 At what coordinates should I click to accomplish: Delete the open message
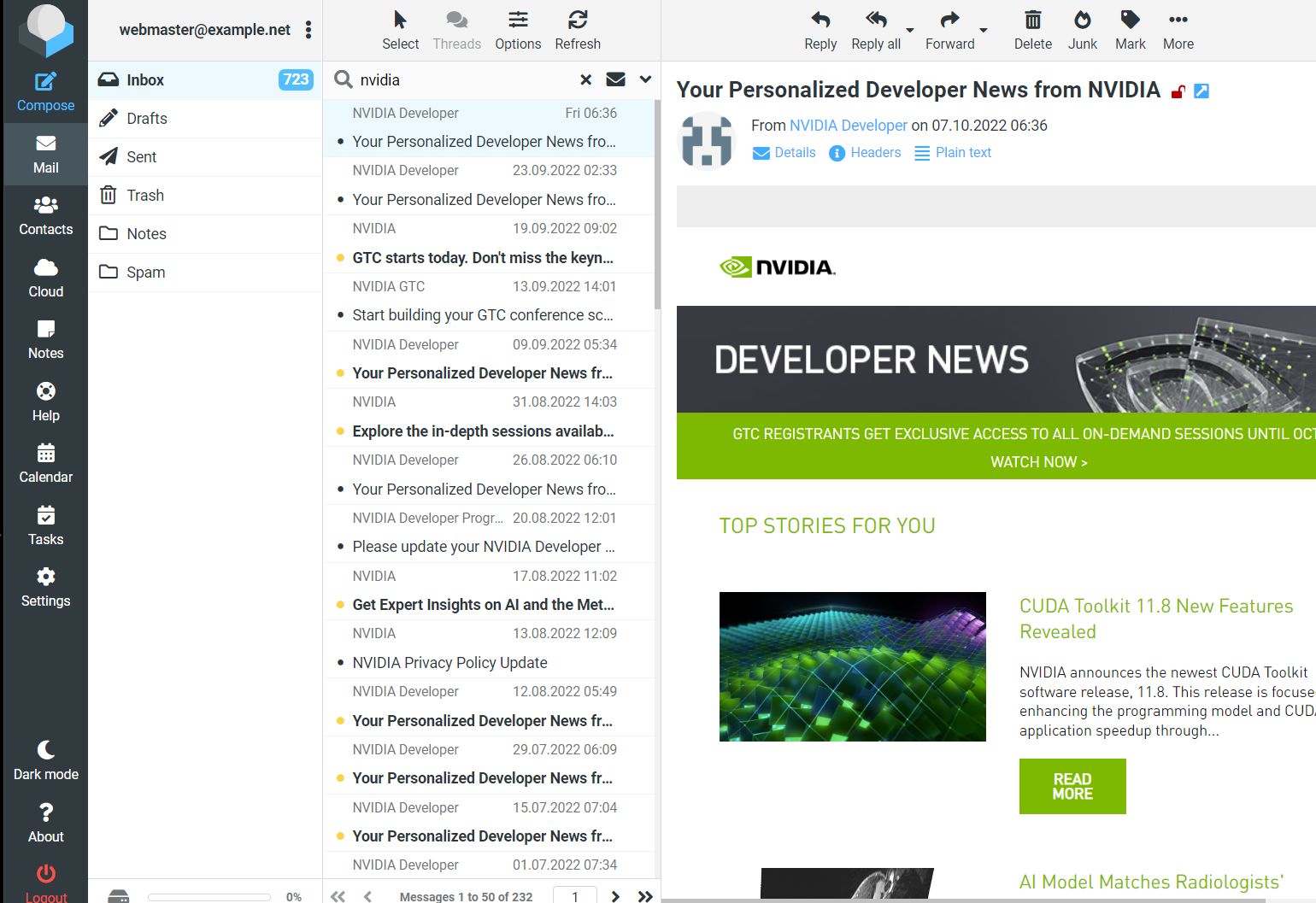[1032, 31]
